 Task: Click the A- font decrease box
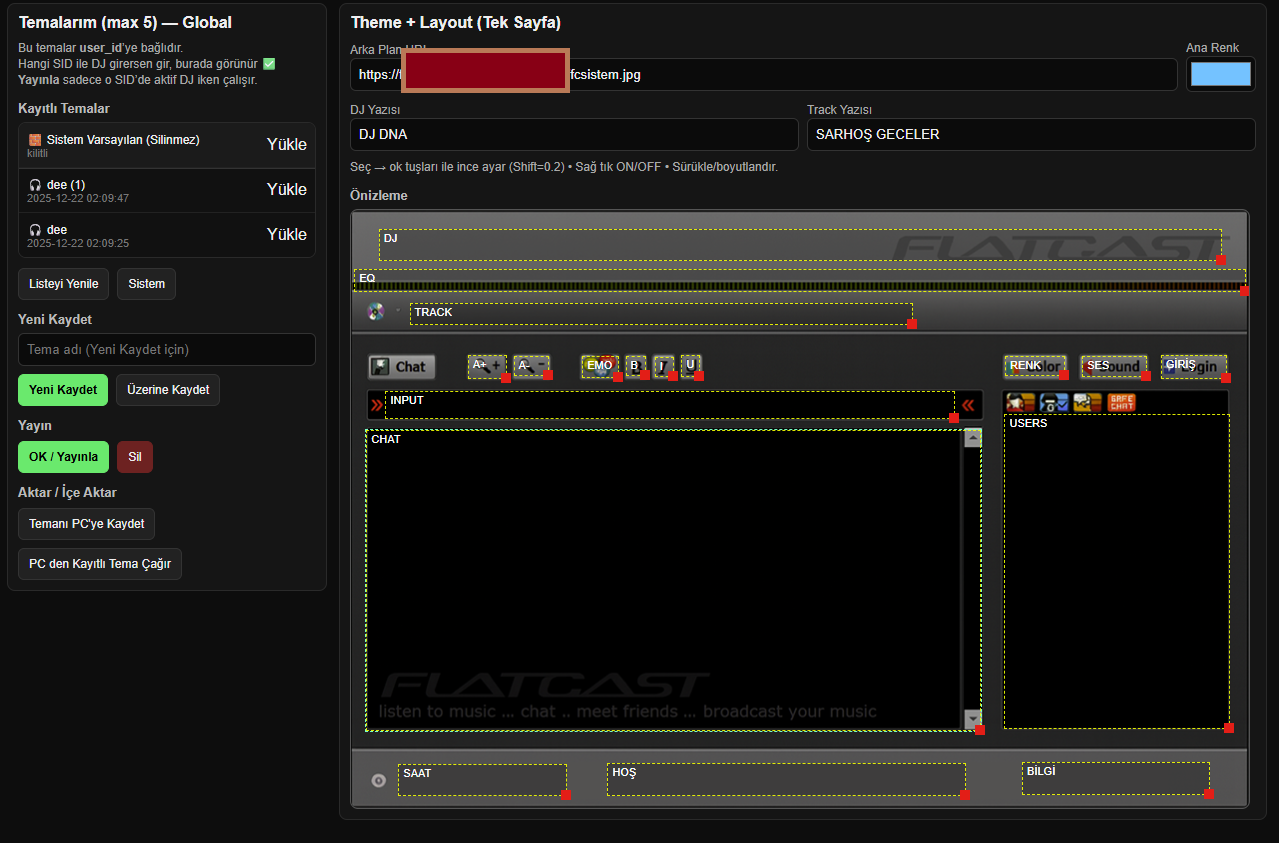[x=531, y=366]
